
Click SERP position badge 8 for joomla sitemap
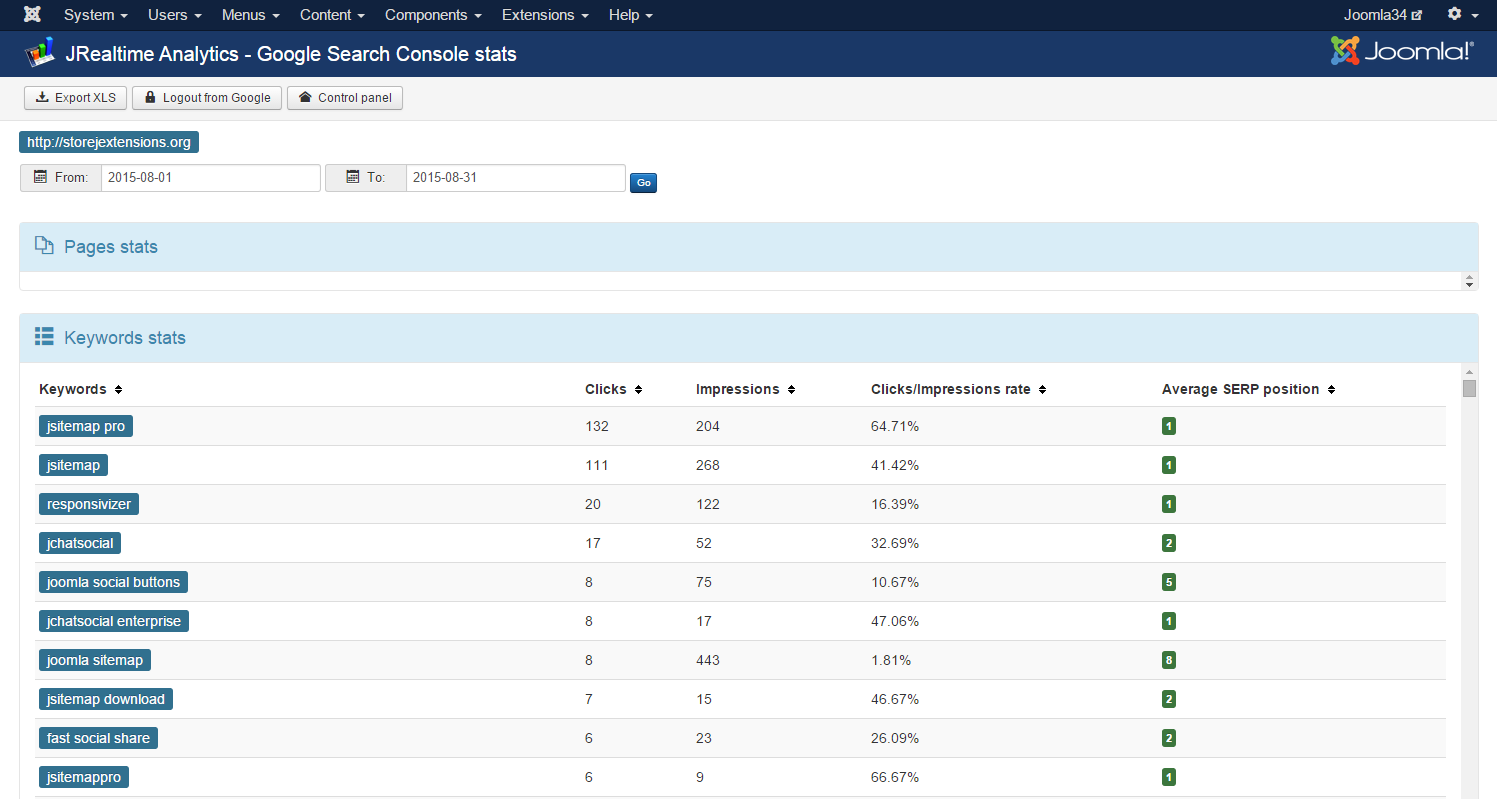(x=1169, y=660)
